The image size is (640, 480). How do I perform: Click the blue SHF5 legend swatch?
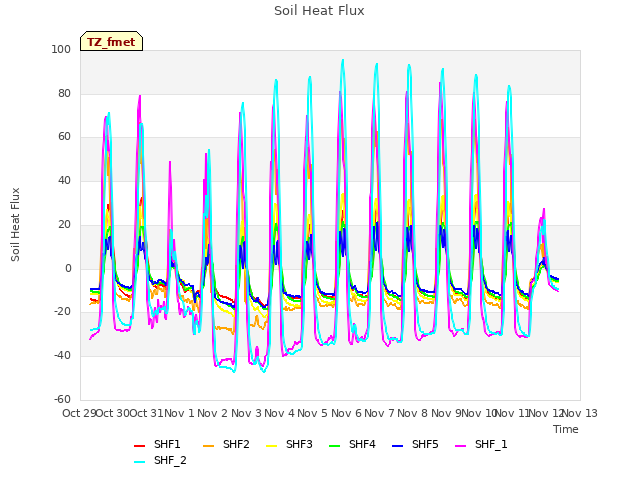397,446
